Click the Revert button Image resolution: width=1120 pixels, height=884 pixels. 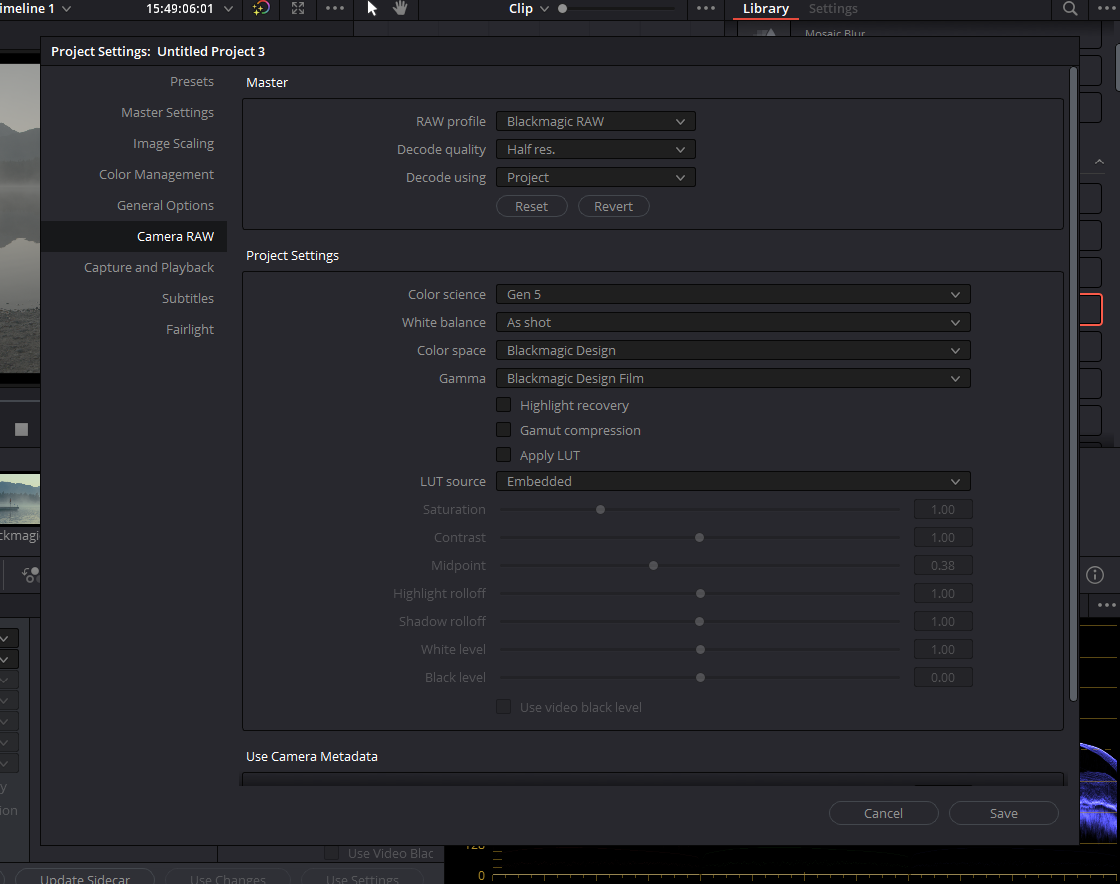[x=613, y=206]
